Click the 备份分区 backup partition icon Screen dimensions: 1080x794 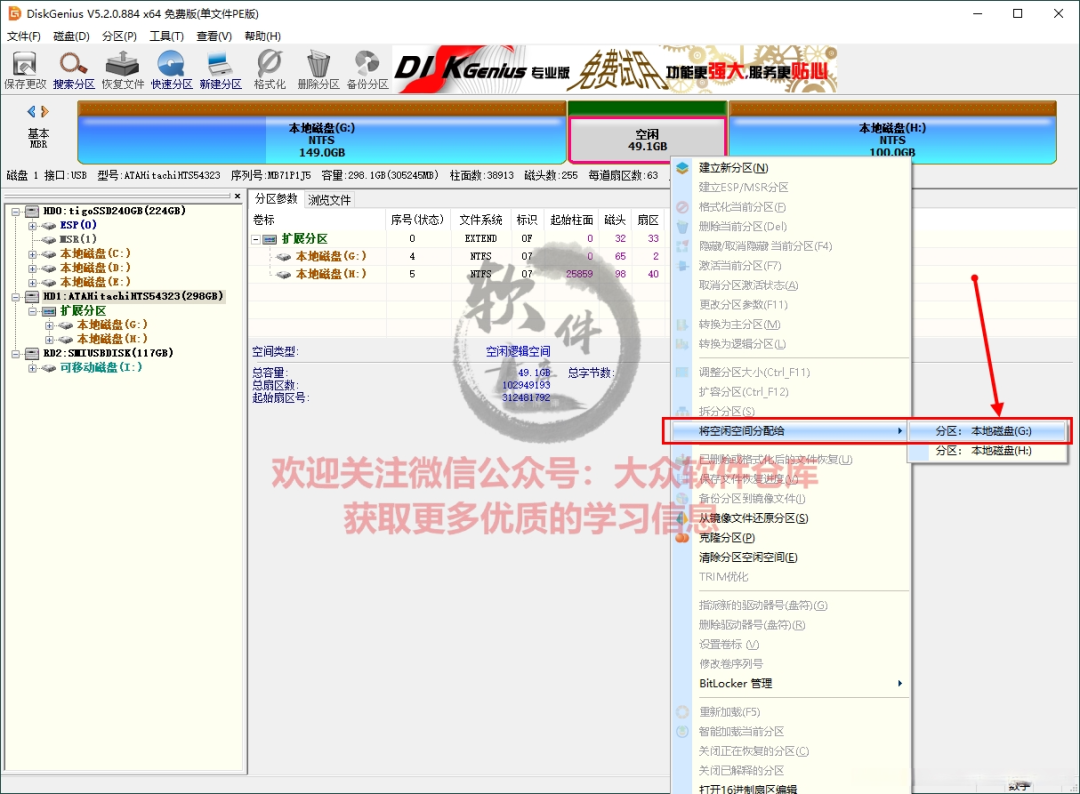[x=367, y=70]
